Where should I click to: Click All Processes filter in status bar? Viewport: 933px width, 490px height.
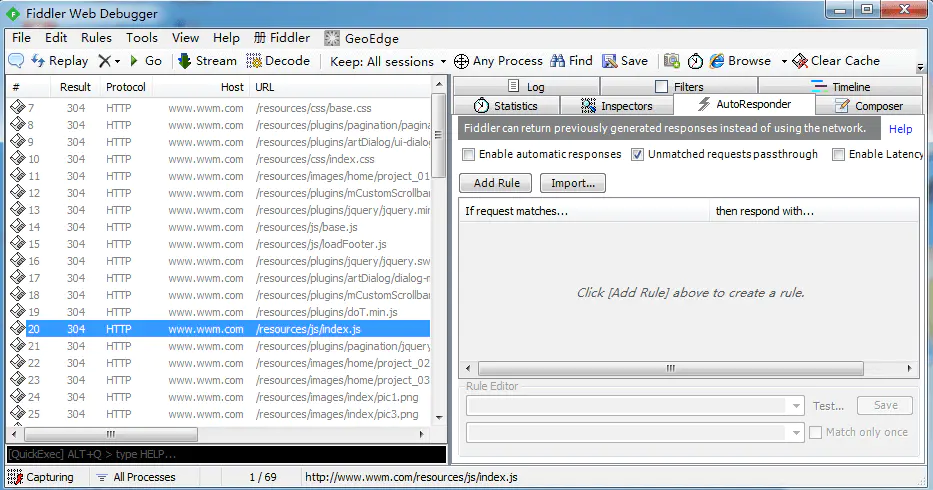pyautogui.click(x=136, y=477)
